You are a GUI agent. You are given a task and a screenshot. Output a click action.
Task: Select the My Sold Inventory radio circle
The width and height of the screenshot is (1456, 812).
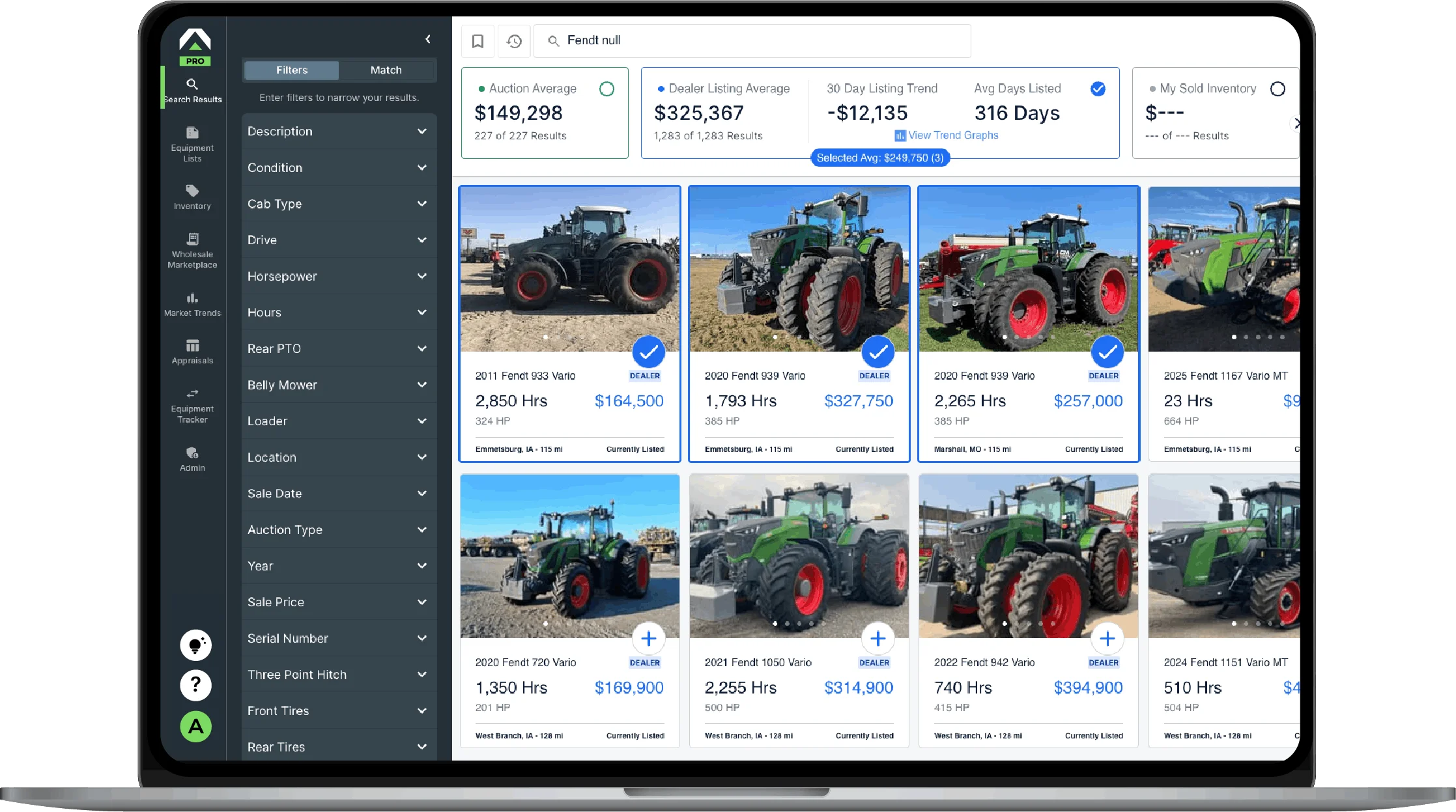1278,89
